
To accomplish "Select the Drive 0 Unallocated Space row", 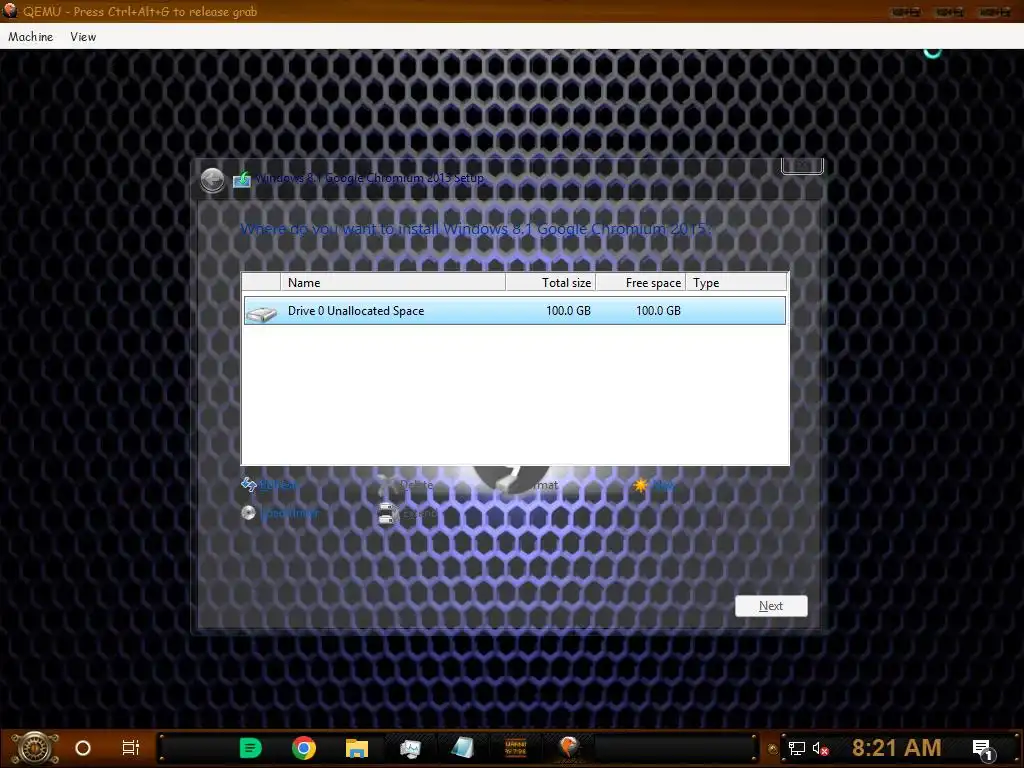I will (515, 311).
